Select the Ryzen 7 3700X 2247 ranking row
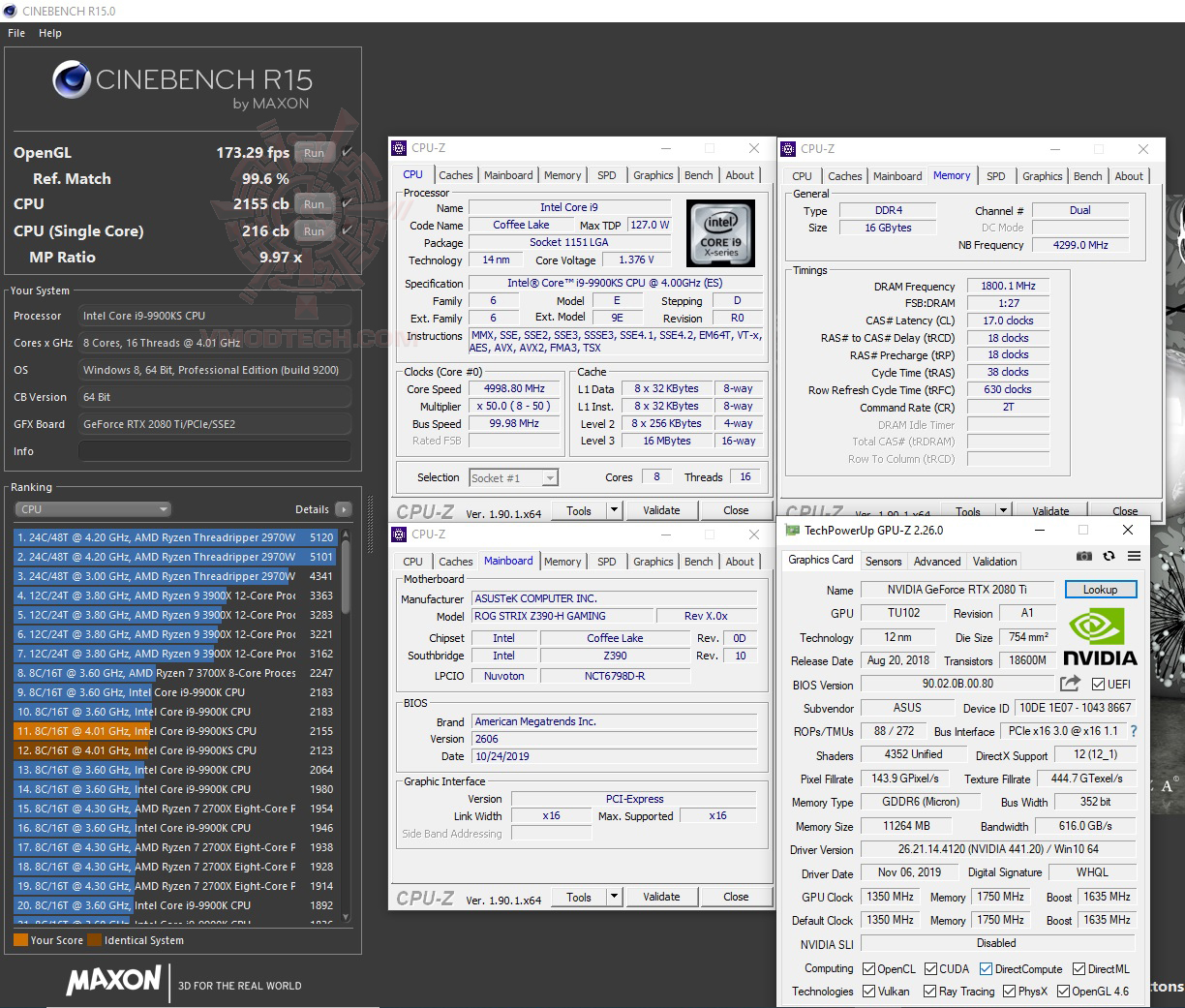 click(175, 673)
